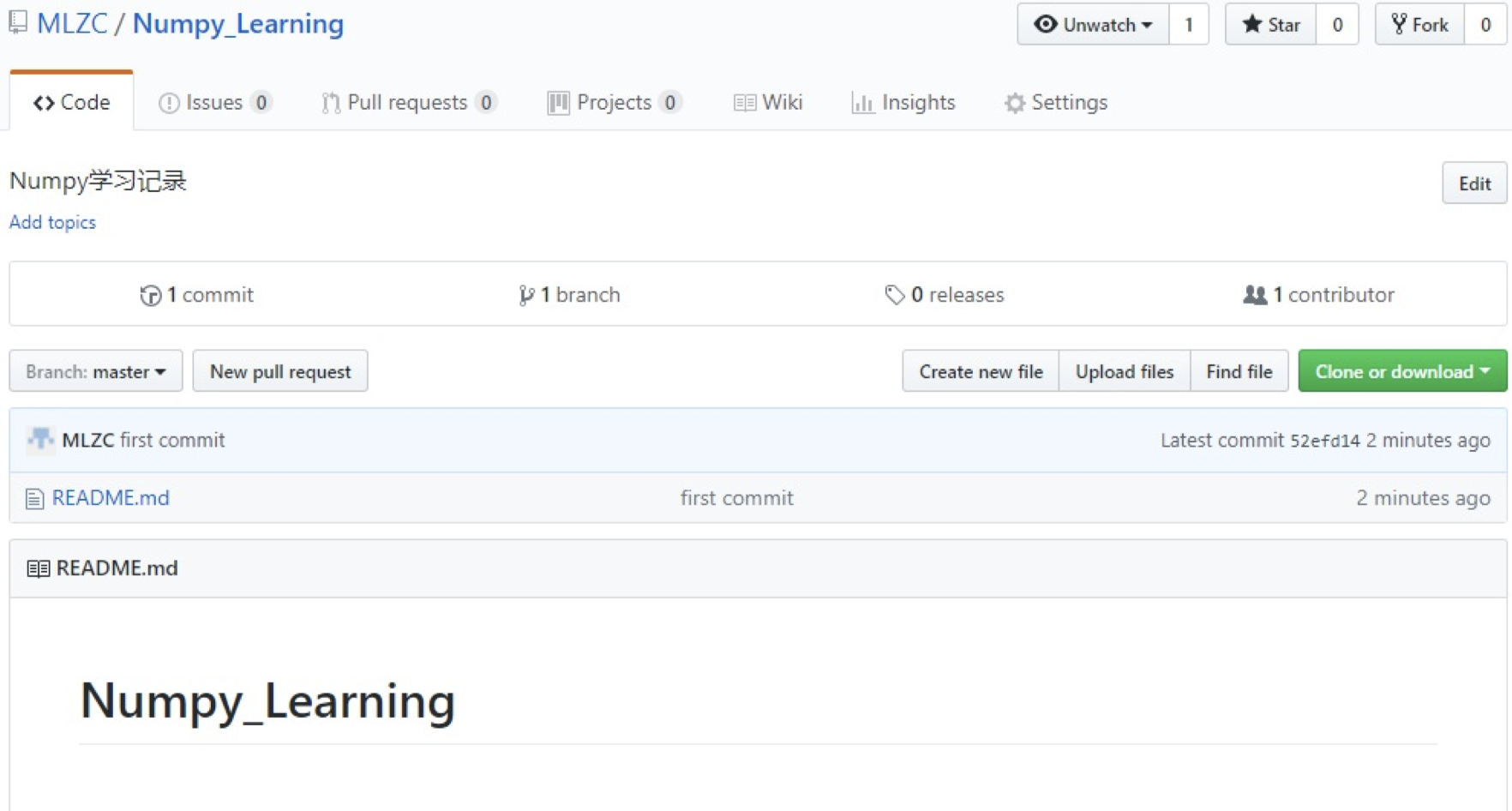View the 1 branch list

569,294
